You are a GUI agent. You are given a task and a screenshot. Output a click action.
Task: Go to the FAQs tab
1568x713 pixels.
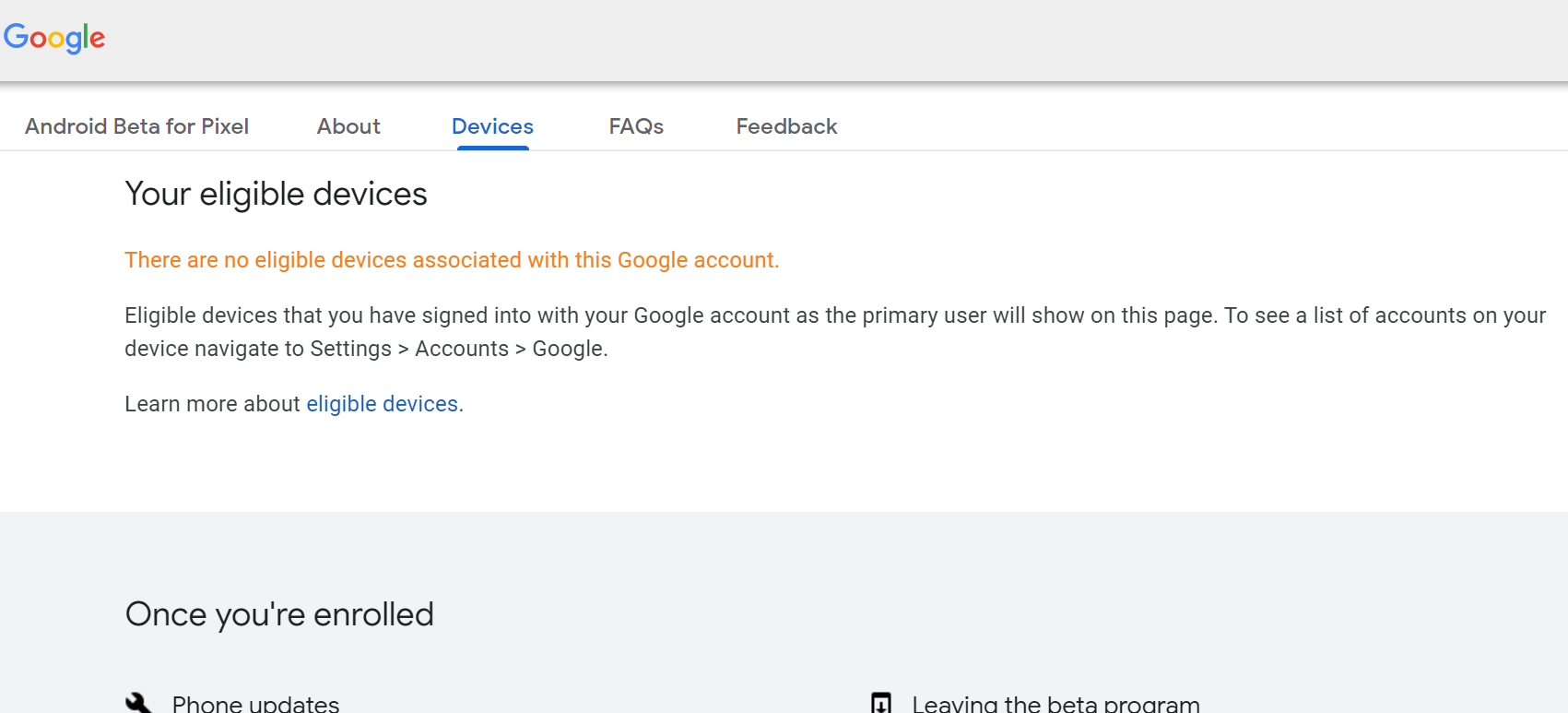pyautogui.click(x=636, y=126)
